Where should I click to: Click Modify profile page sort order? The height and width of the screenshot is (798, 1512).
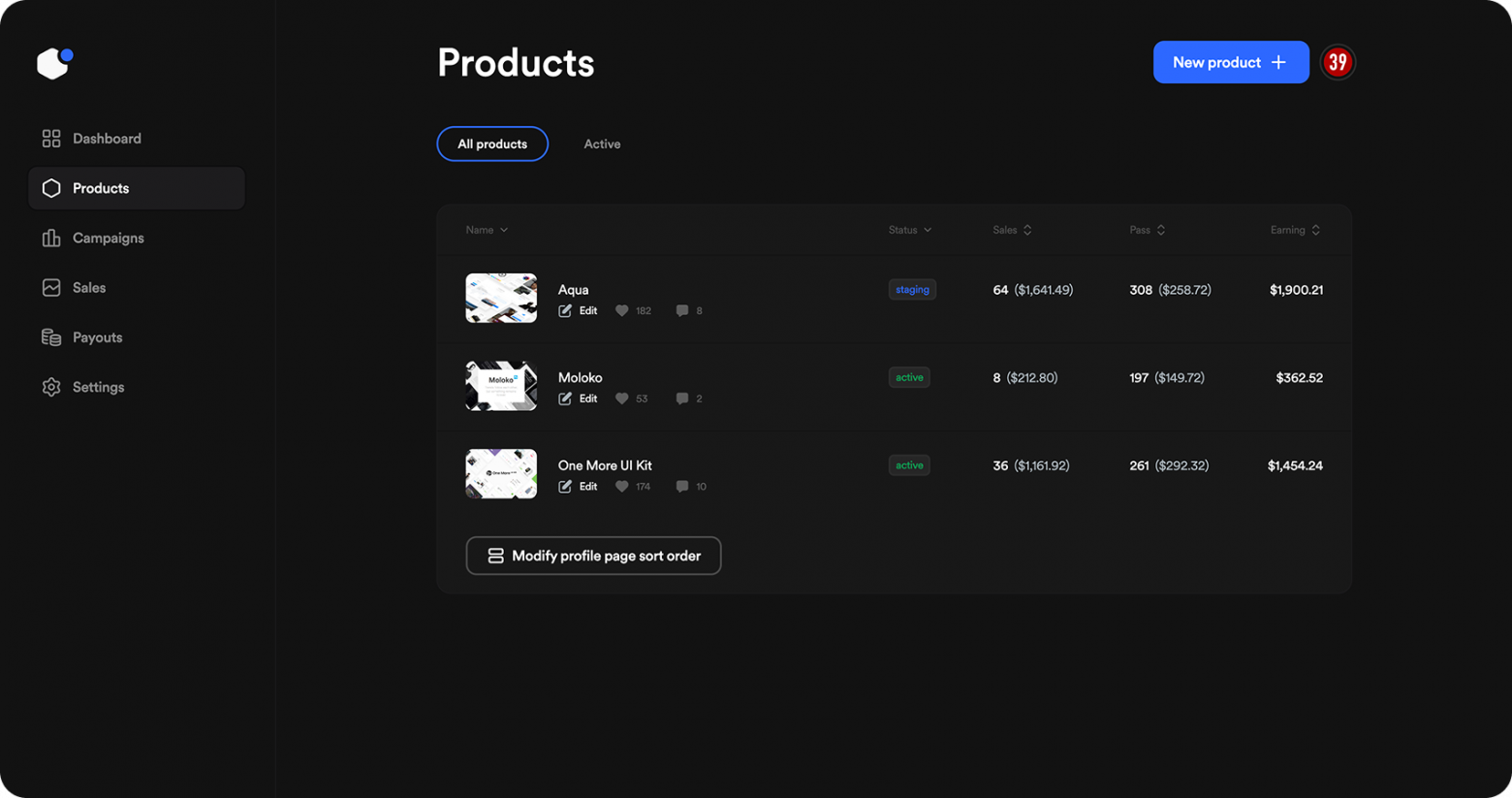point(592,556)
